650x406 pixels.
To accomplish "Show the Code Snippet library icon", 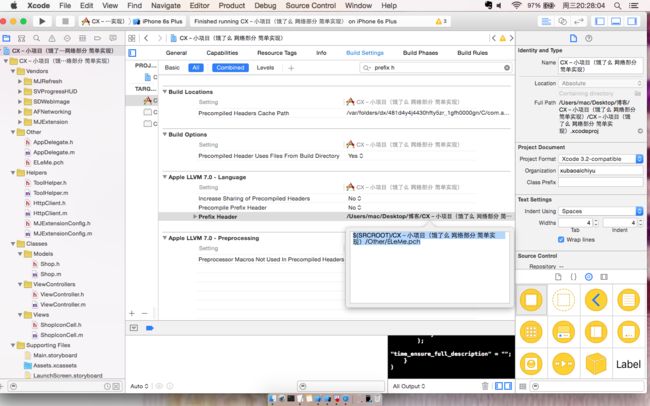I will coord(573,277).
